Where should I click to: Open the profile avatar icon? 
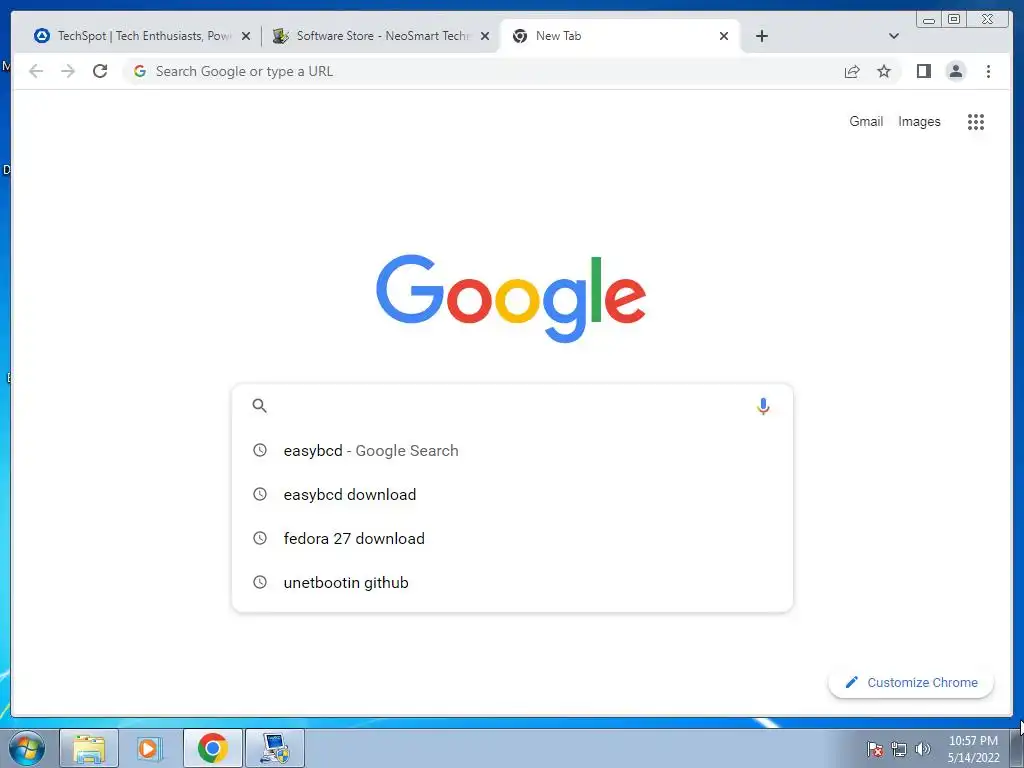click(955, 71)
